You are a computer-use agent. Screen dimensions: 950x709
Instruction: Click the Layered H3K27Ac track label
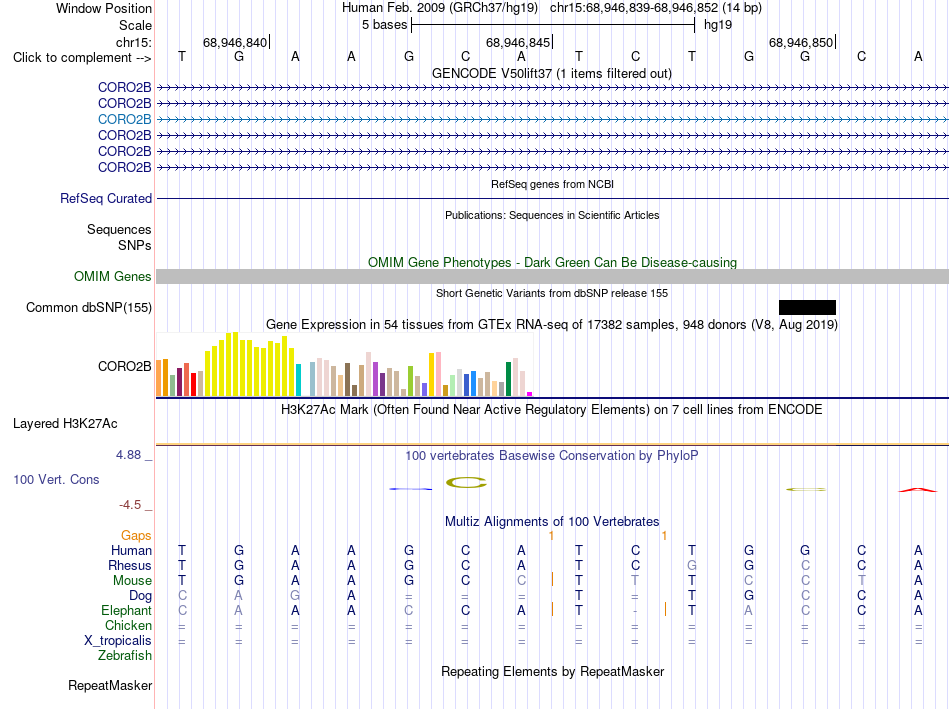click(65, 424)
